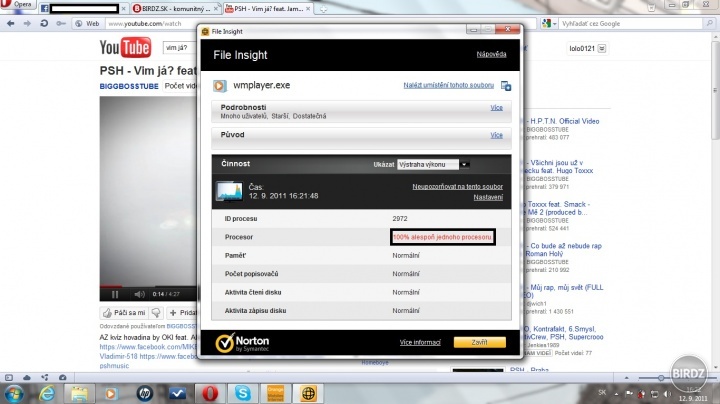Click the YouTube search box 'vim já?'
Viewport: 720px width, 404px height.
tap(180, 48)
